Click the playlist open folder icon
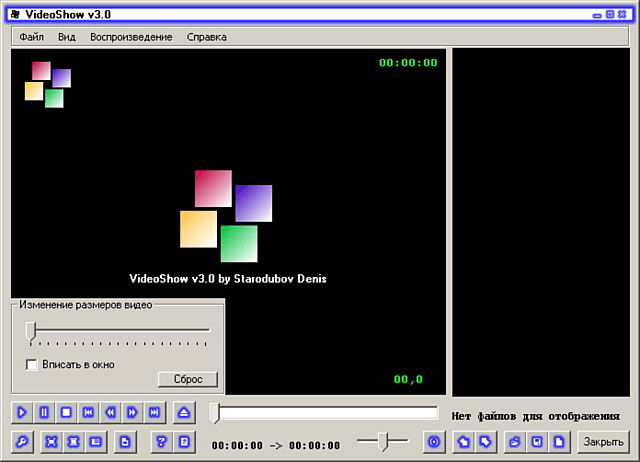 (x=515, y=441)
